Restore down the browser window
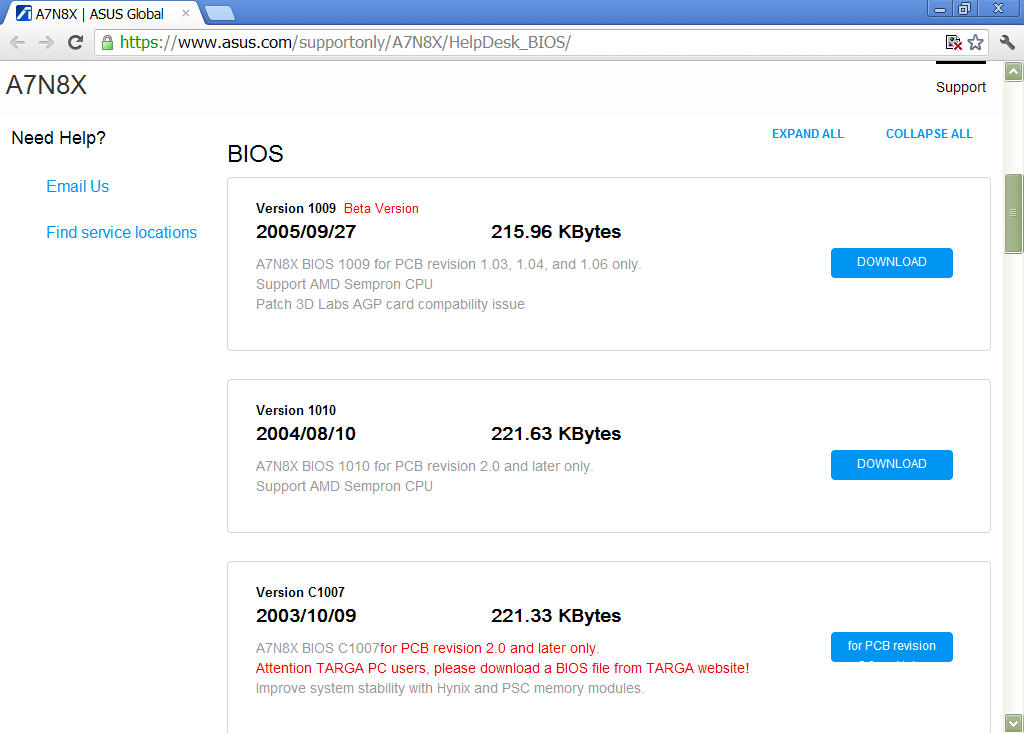The image size is (1024, 733). [x=964, y=9]
